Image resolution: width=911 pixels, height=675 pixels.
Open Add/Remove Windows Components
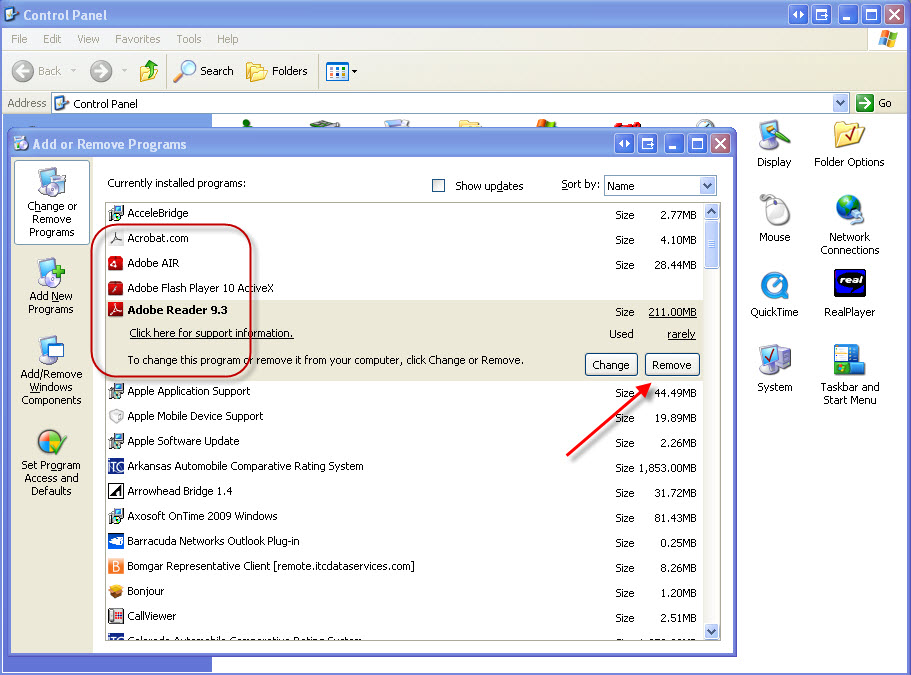51,371
